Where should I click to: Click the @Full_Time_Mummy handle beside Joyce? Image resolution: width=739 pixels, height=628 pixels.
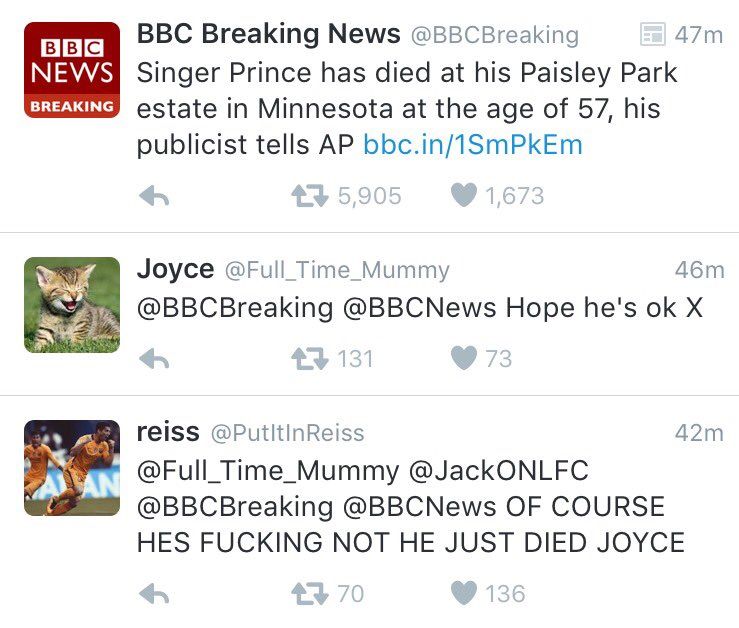point(337,271)
